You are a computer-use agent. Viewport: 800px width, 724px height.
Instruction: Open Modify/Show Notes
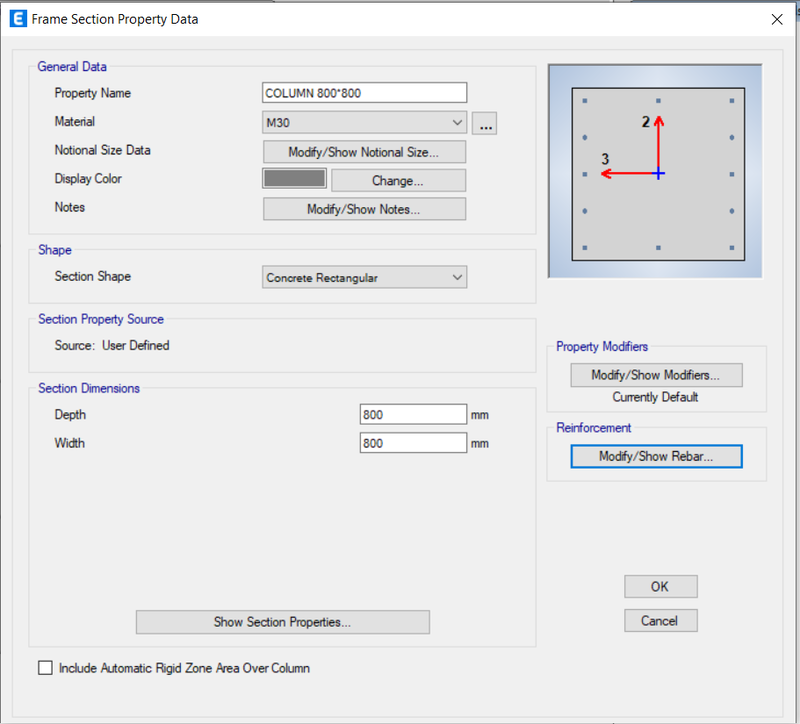click(364, 209)
